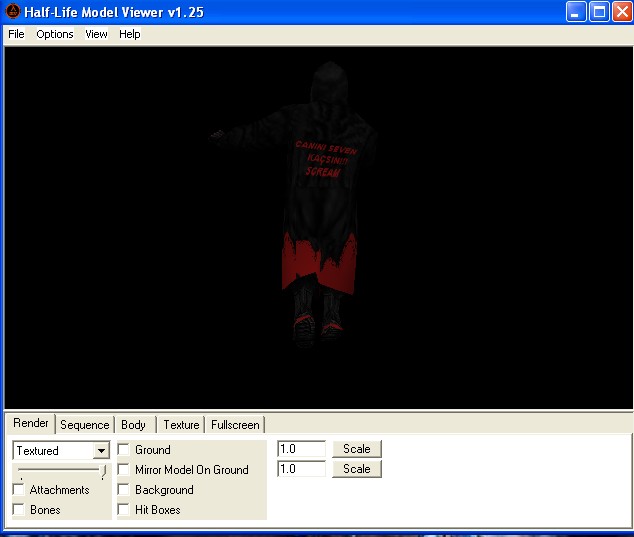Click the first scale value input field
The width and height of the screenshot is (634, 537).
point(301,449)
